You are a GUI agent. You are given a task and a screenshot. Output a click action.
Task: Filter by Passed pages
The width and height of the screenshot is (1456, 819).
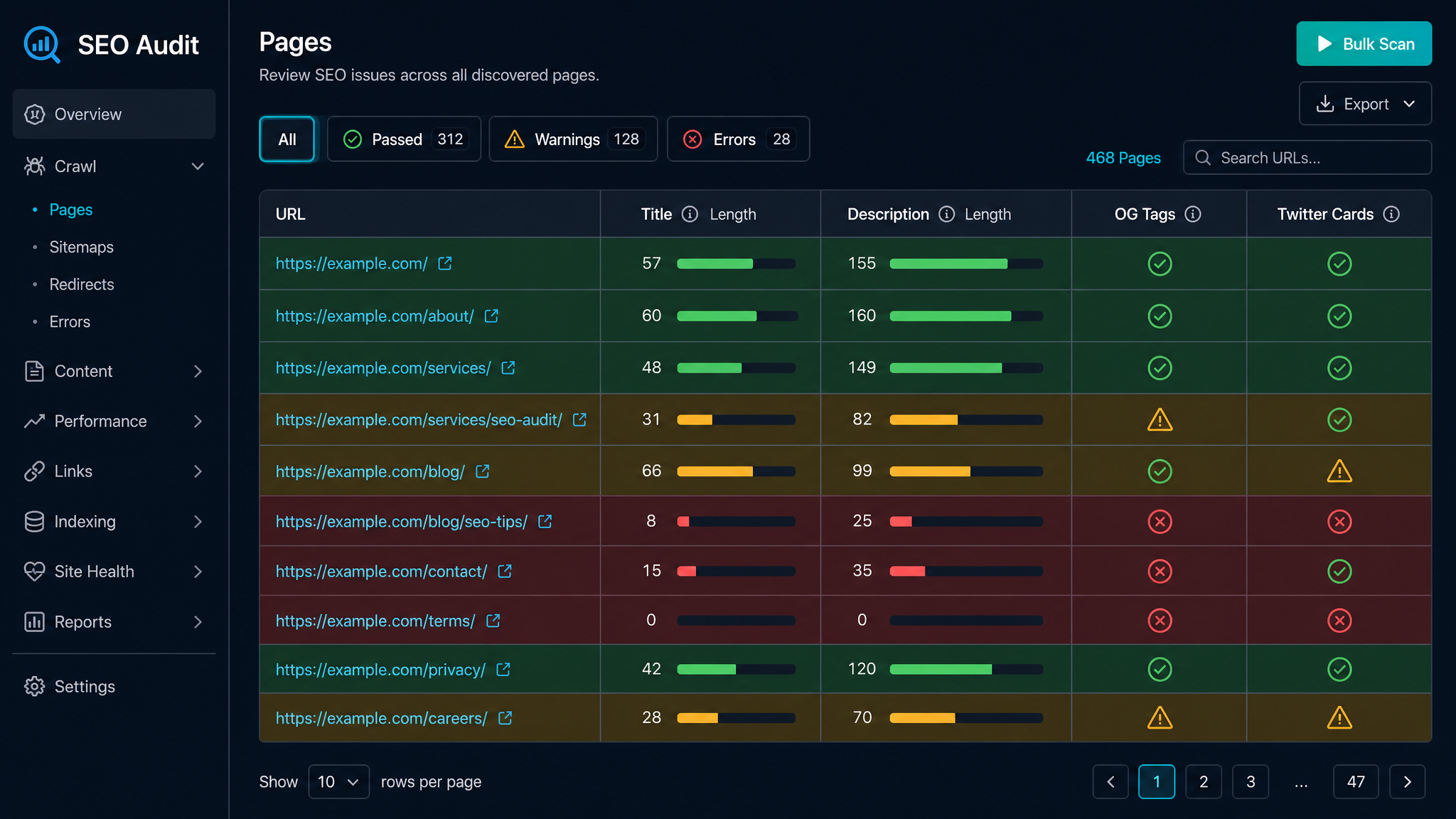[404, 139]
